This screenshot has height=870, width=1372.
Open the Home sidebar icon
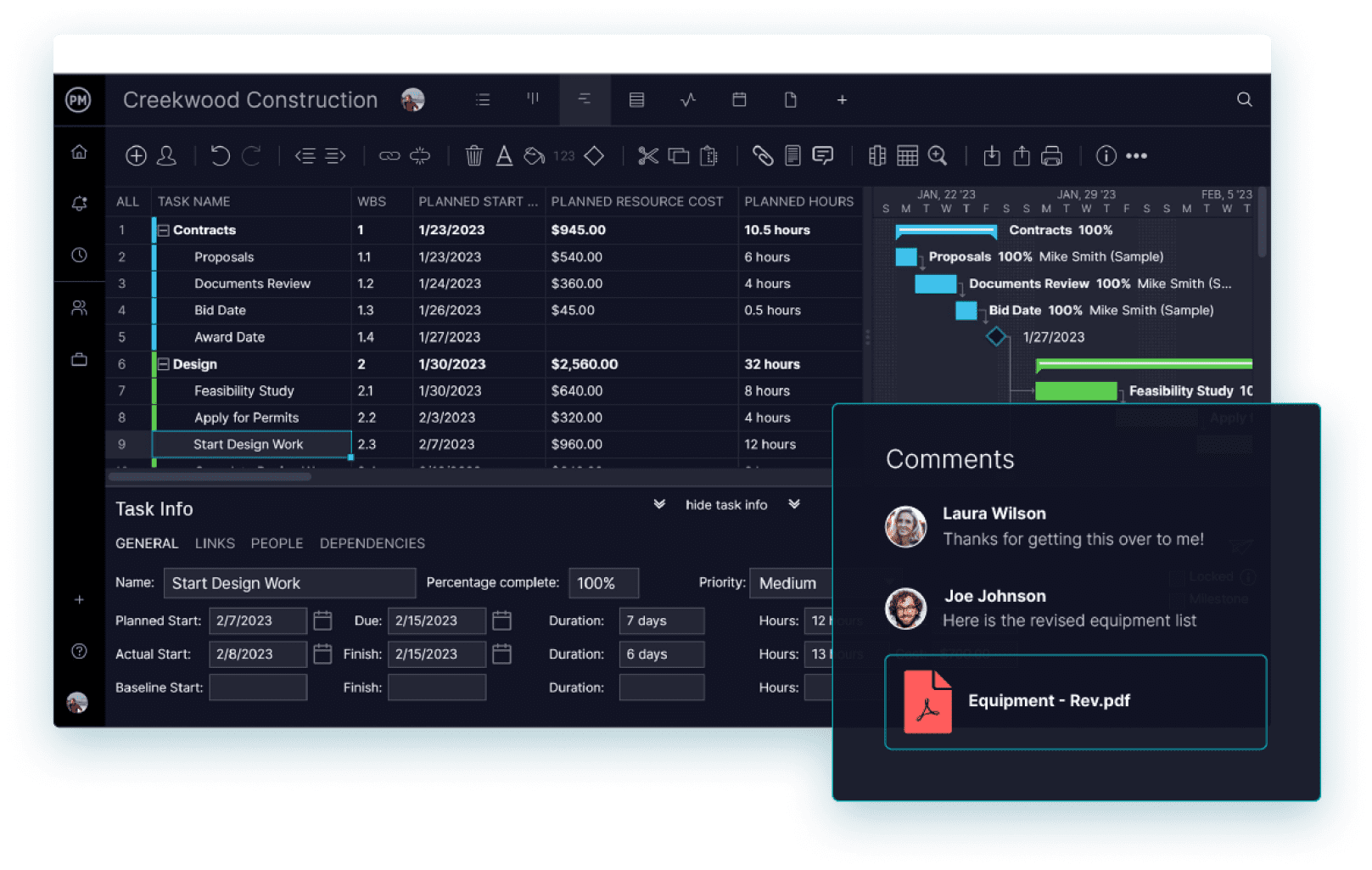coord(79,152)
